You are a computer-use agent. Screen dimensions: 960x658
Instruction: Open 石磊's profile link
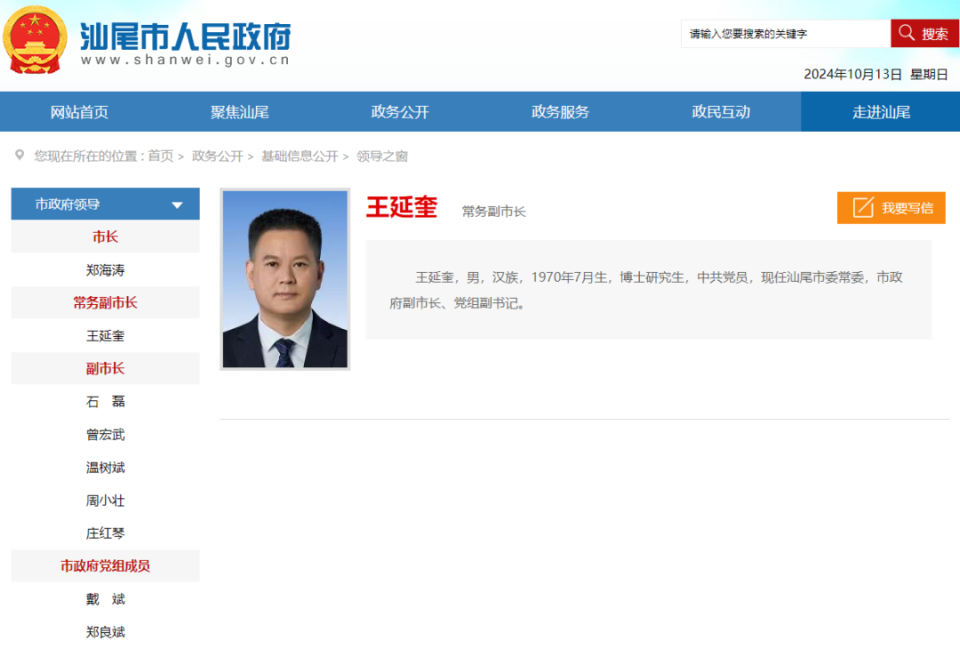[104, 401]
